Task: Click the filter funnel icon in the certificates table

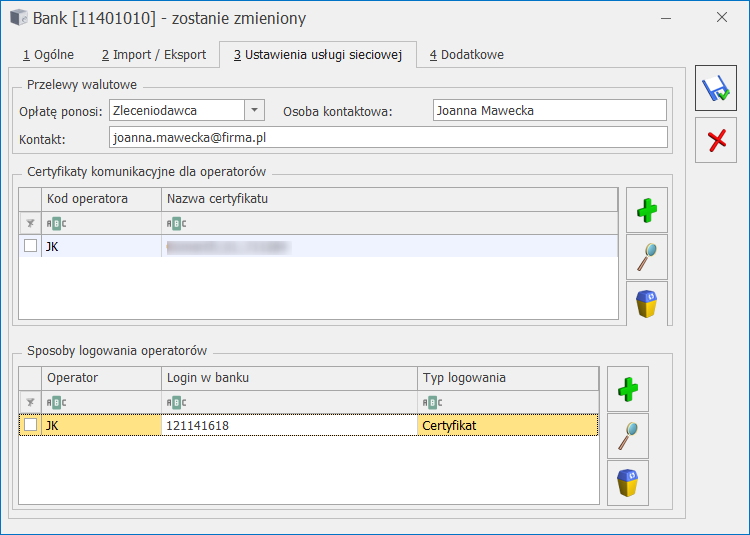Action: pyautogui.click(x=30, y=223)
